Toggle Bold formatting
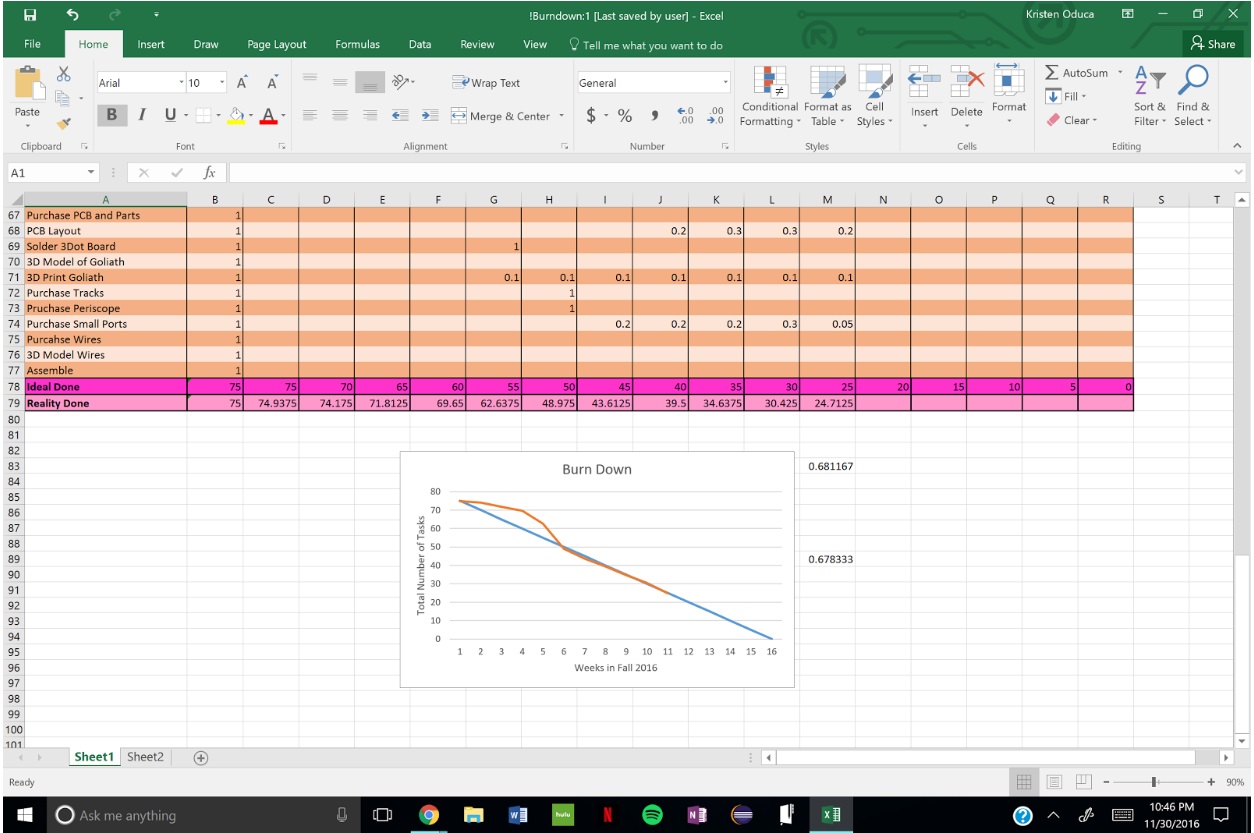Viewport: 1254px width, 833px height. click(x=112, y=116)
